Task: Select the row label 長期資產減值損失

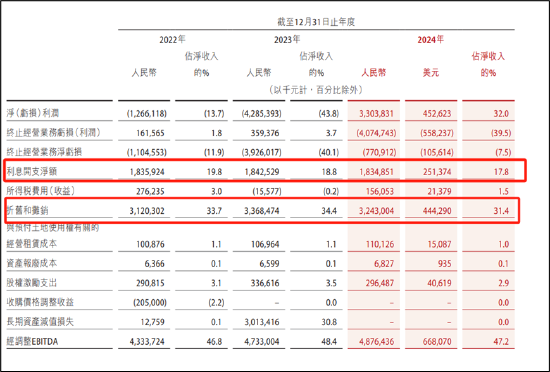Action: pos(40,322)
